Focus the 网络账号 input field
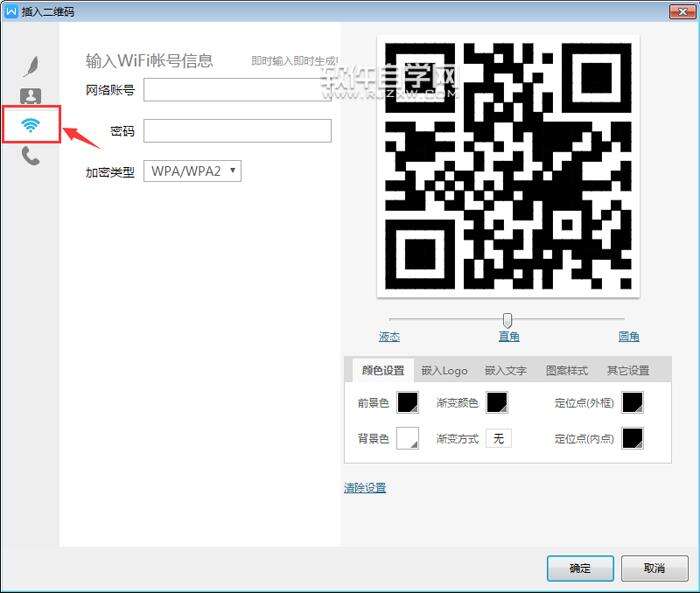 coord(237,90)
